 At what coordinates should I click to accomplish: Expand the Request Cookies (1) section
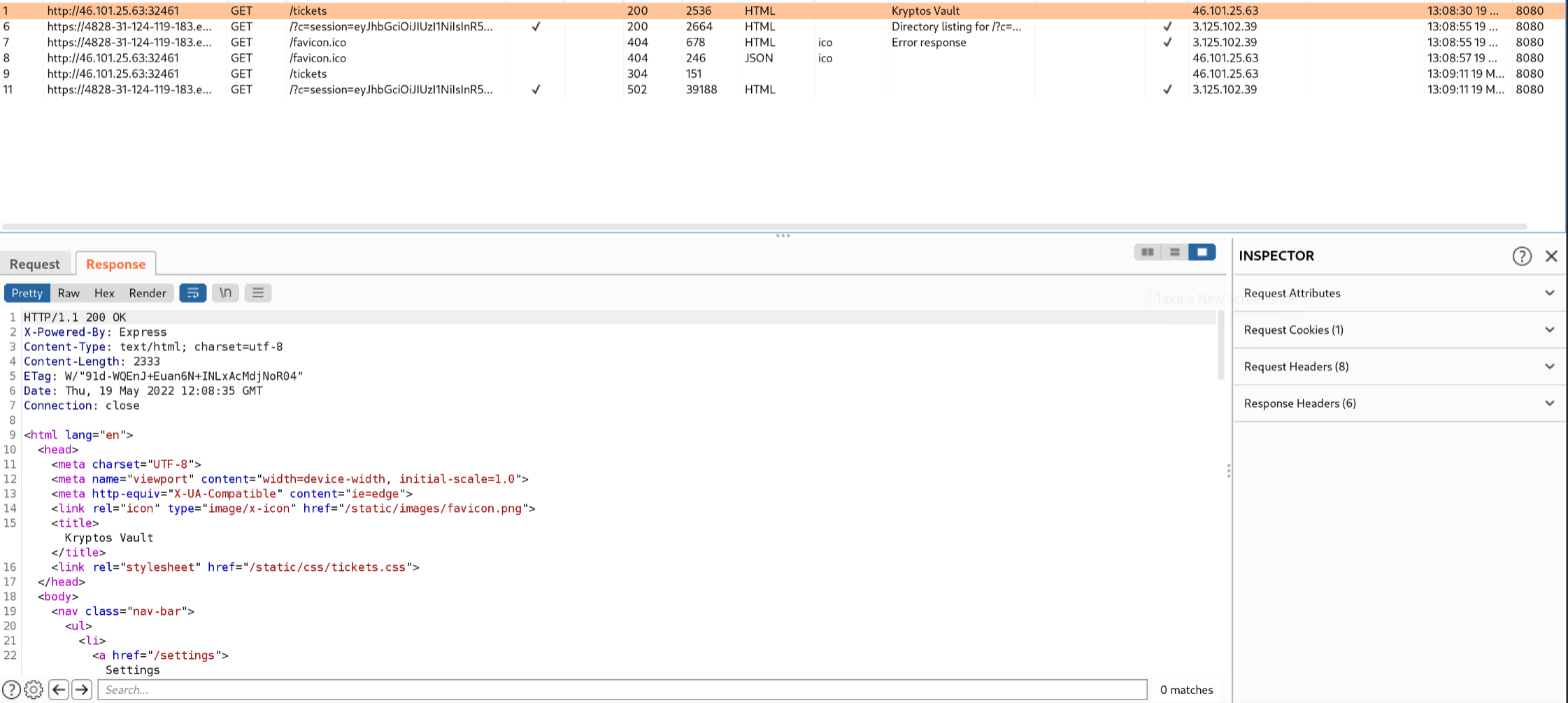pos(1399,330)
